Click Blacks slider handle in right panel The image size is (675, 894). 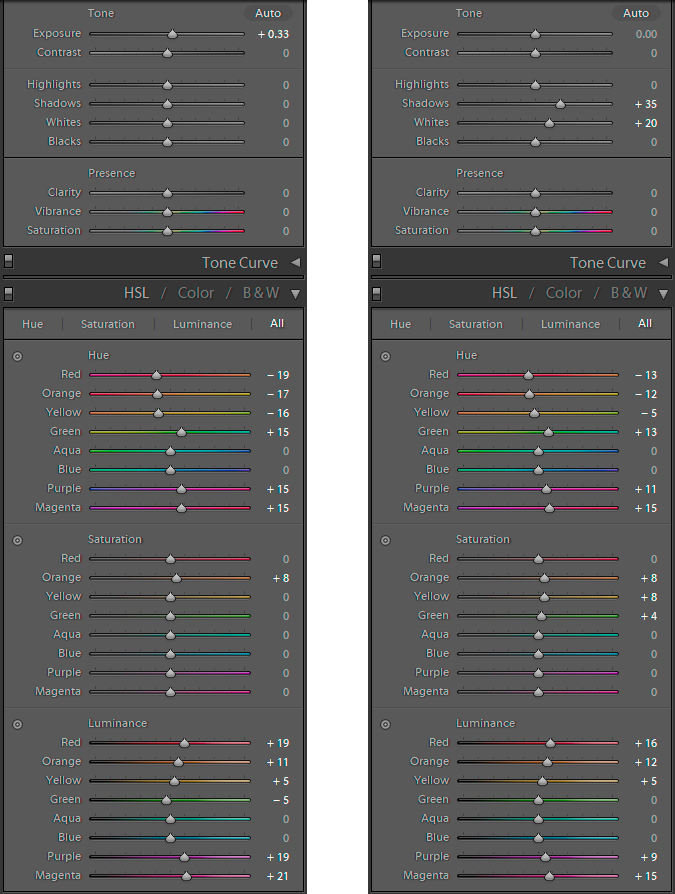click(x=535, y=143)
